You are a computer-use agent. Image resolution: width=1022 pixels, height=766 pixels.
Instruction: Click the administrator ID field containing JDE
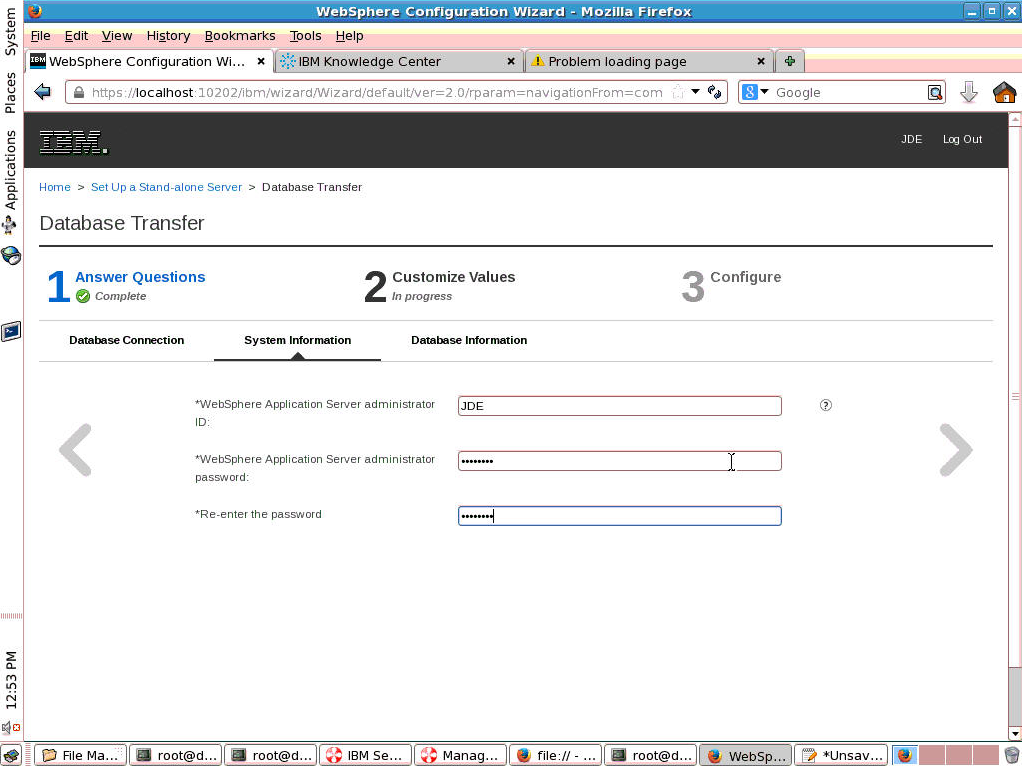click(619, 405)
